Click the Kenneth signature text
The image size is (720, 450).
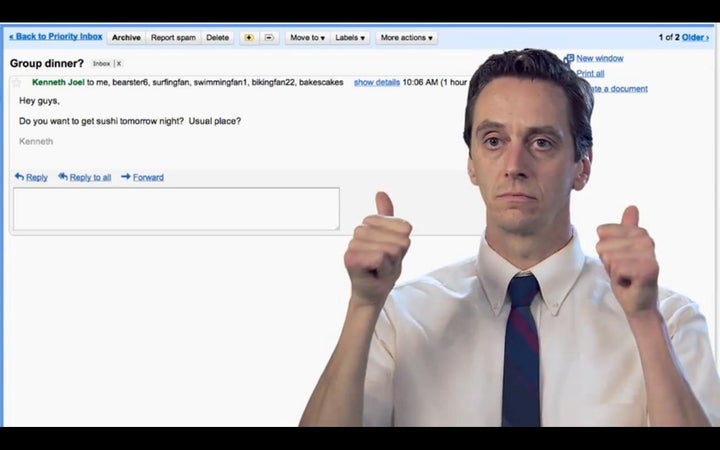click(x=36, y=141)
